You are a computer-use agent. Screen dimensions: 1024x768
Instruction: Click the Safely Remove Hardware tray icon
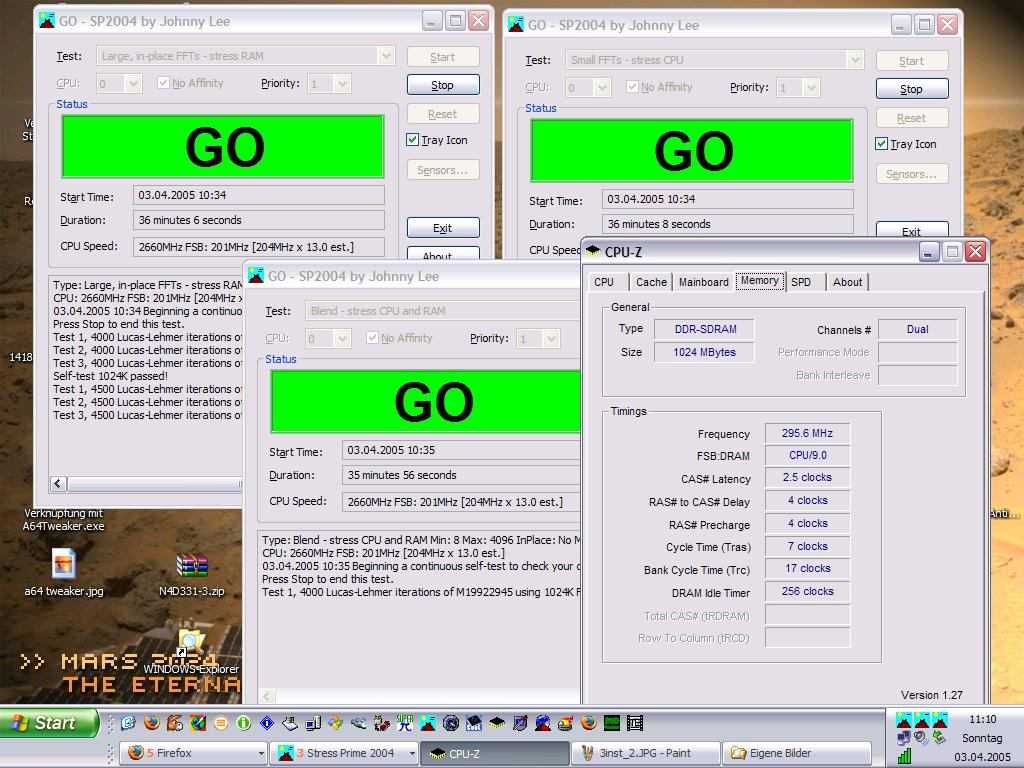[x=939, y=737]
